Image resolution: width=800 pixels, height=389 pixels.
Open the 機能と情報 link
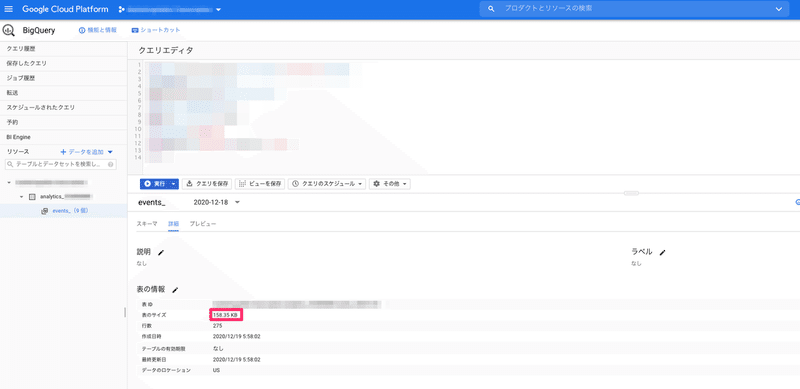pos(98,30)
